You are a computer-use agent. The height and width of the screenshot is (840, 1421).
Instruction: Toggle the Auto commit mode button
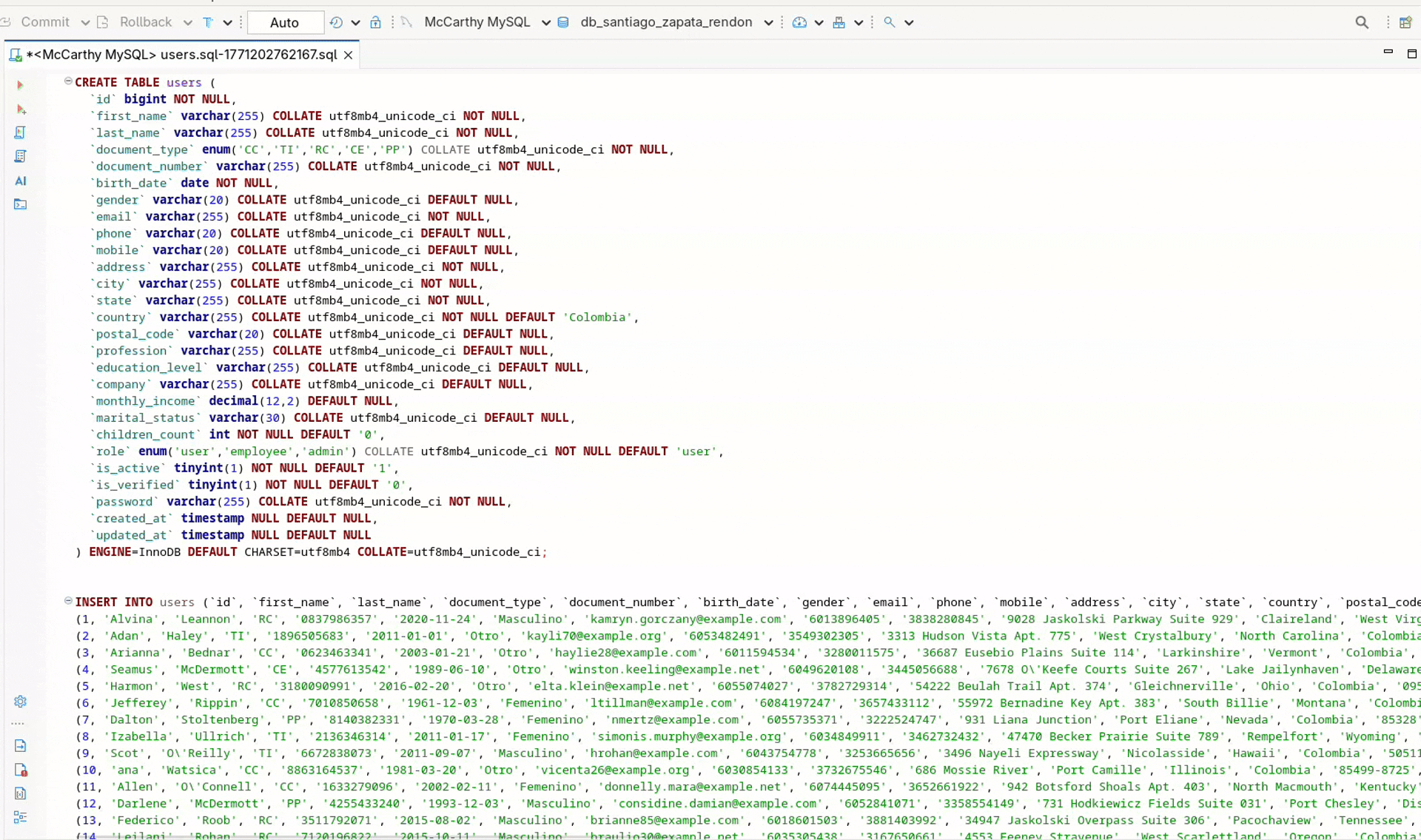coord(284,22)
